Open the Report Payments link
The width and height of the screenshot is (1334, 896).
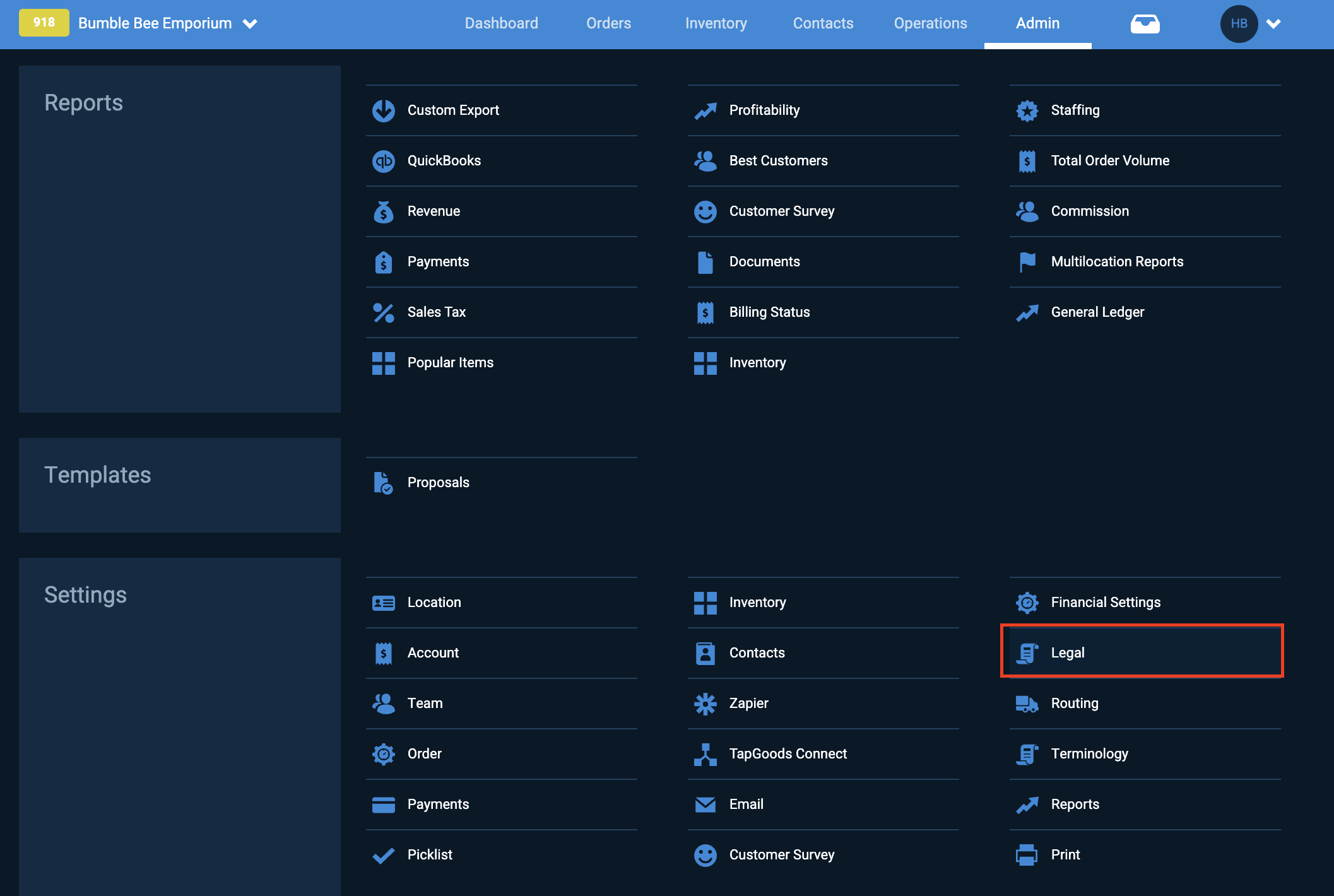(x=502, y=262)
